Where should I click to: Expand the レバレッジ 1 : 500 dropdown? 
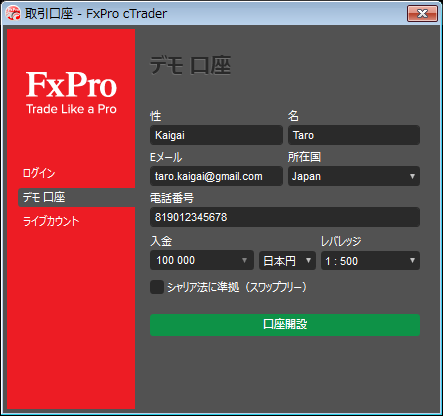click(x=370, y=261)
